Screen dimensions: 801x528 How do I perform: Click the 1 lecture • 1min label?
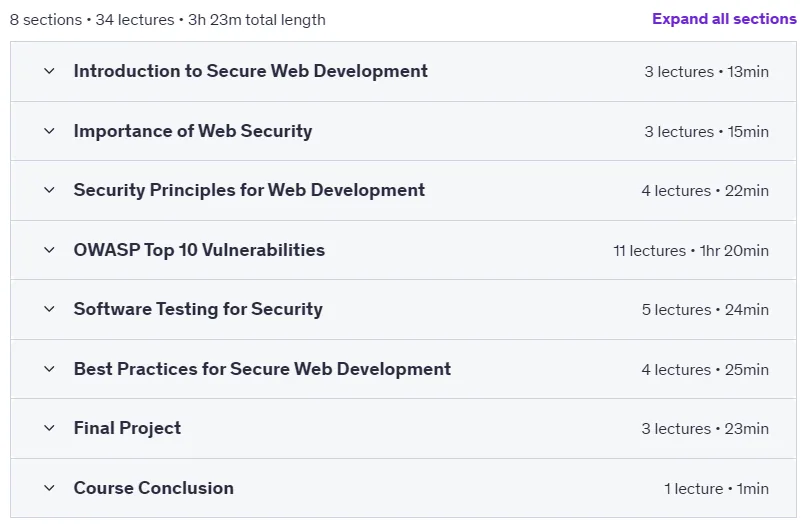coord(716,489)
